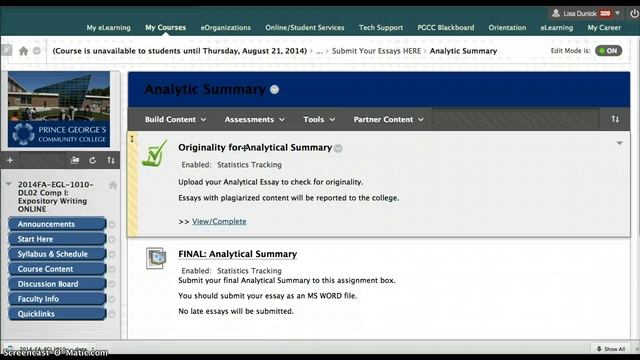
Task: Open Online/Student Services tab
Action: pyautogui.click(x=305, y=28)
